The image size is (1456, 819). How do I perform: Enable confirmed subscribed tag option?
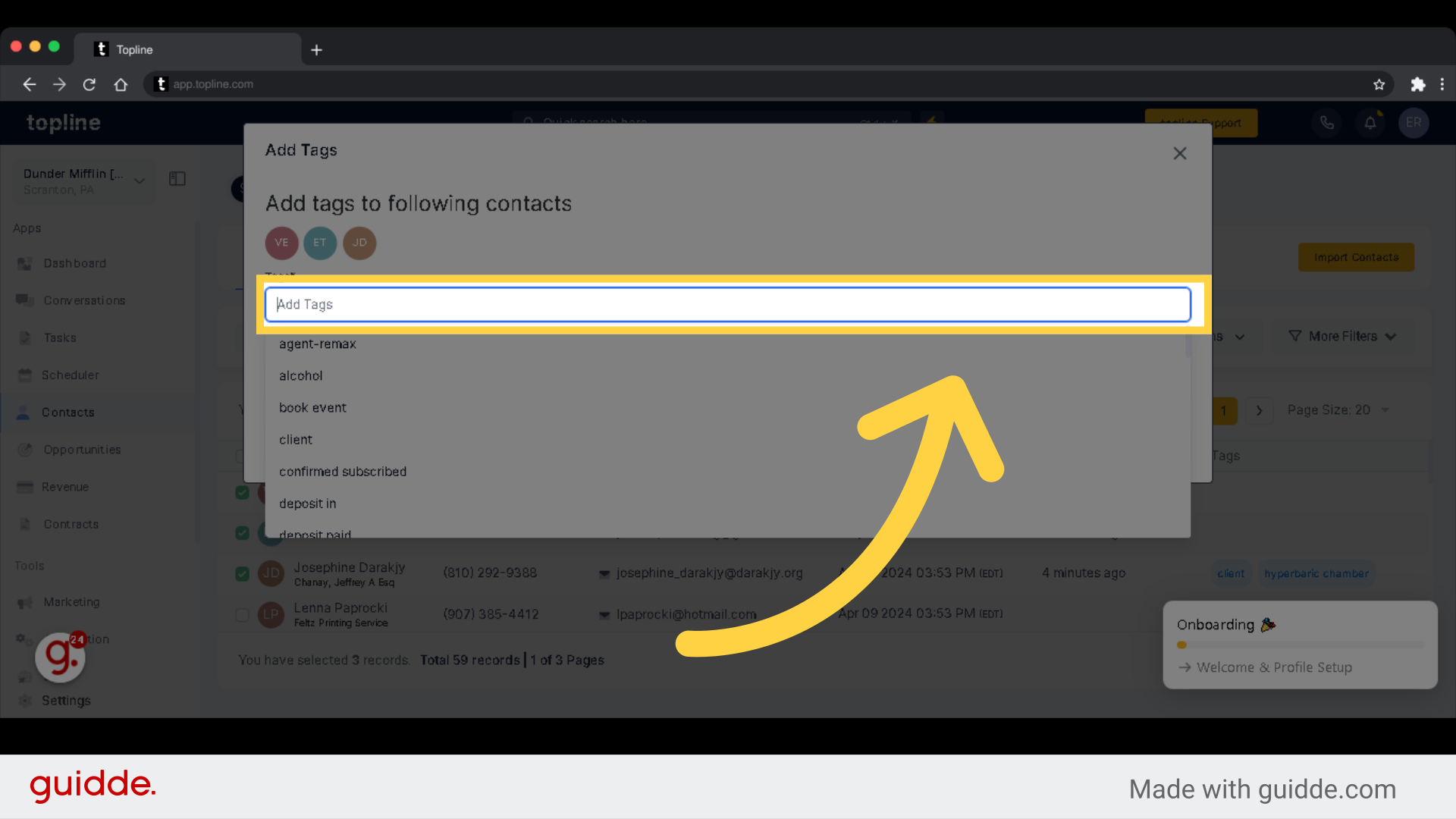point(343,471)
